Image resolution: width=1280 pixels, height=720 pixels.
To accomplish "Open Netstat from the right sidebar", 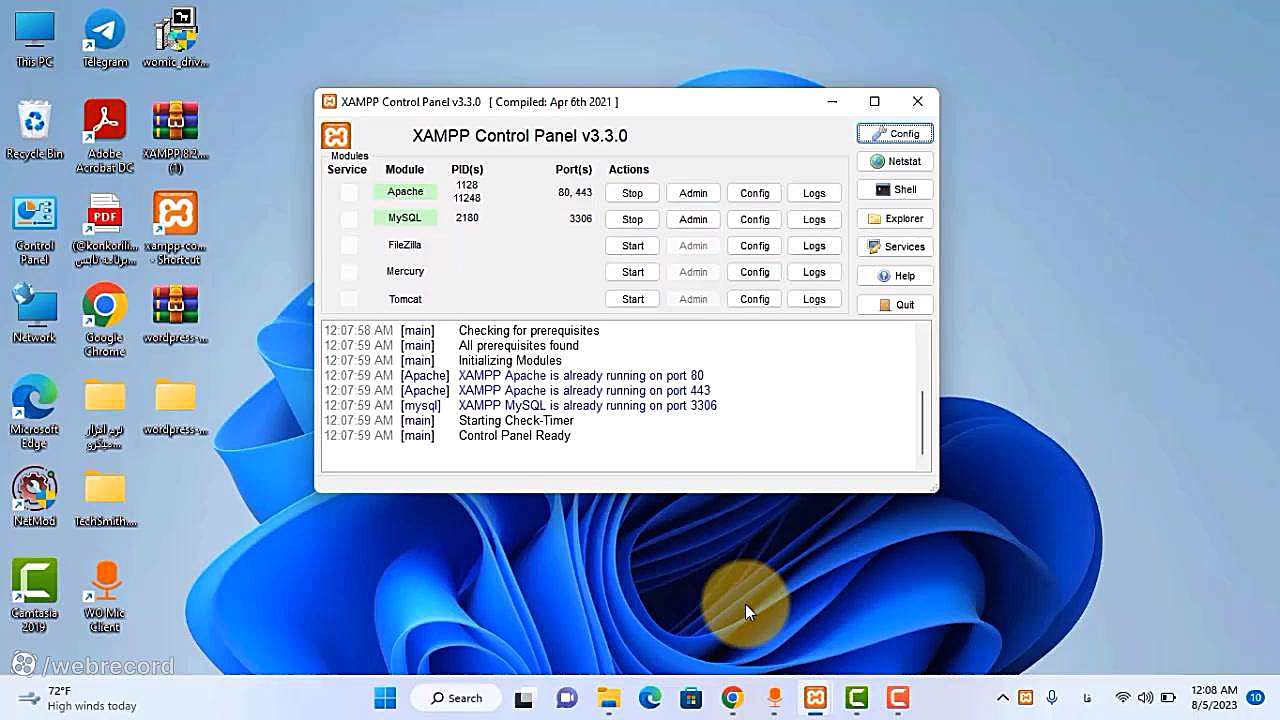I will pos(895,161).
